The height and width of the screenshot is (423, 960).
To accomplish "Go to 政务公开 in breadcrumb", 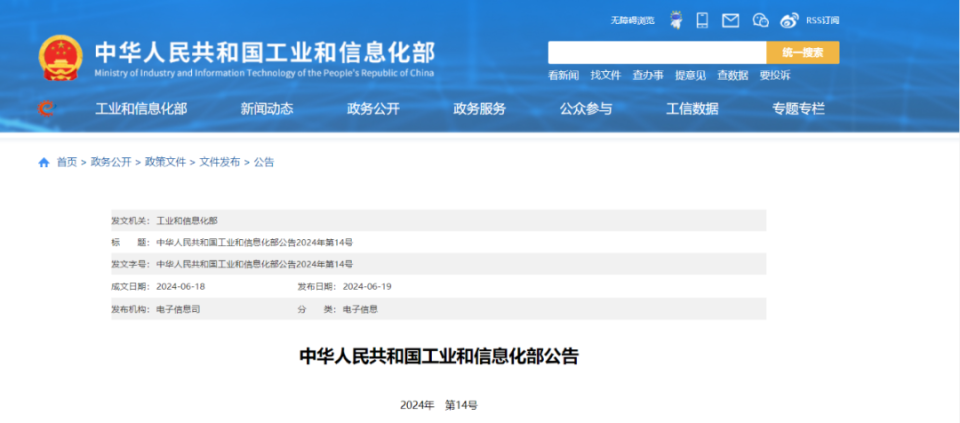I will 111,162.
